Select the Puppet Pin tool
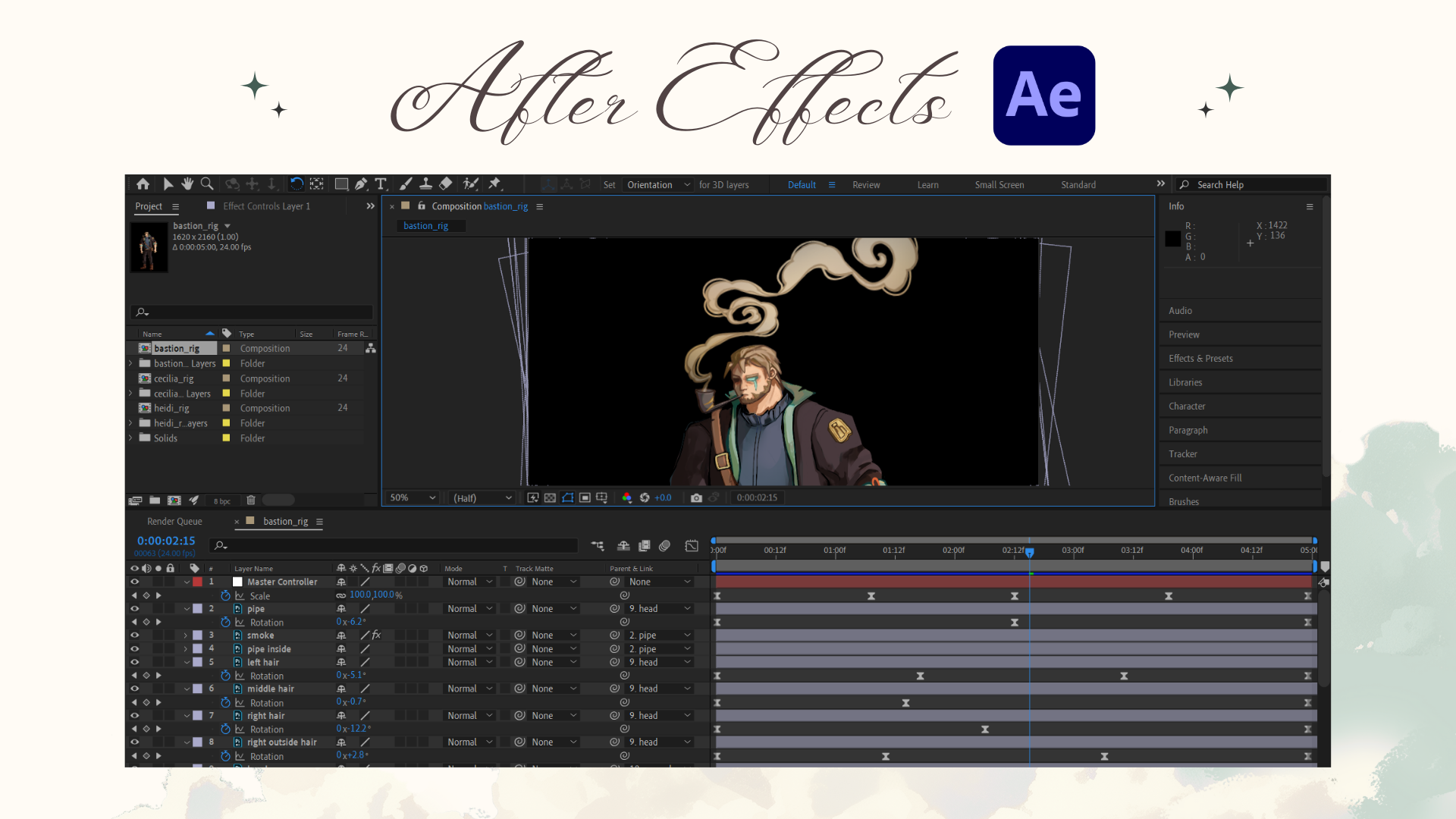Image resolution: width=1456 pixels, height=819 pixels. pos(495,184)
